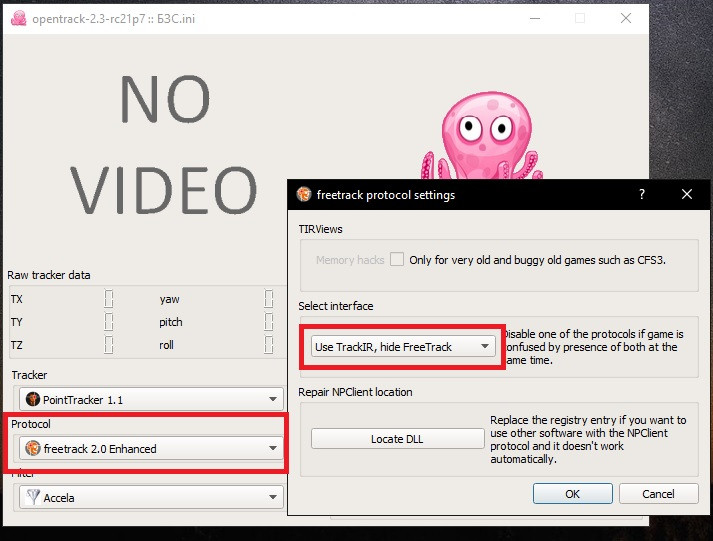Click the freetrack icon in dialog title bar
This screenshot has width=713, height=541.
pos(304,195)
